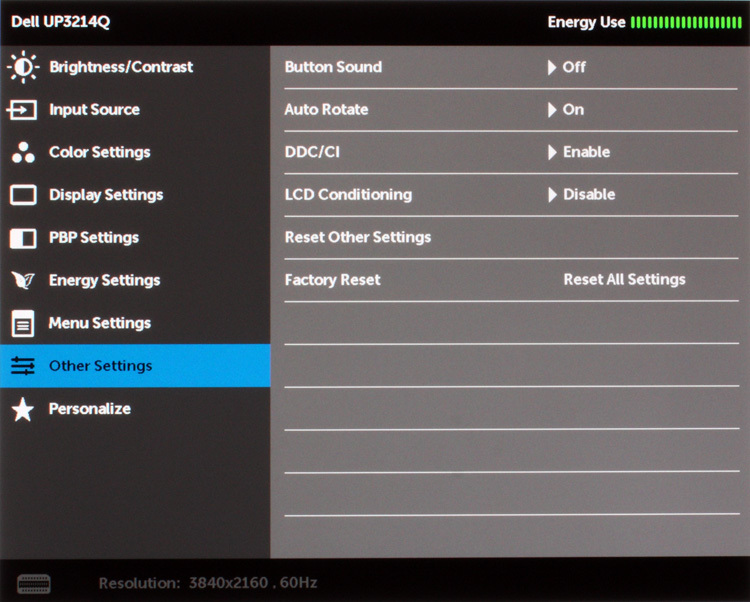
Task: Expand the DDC/CI arrow
Action: point(552,153)
